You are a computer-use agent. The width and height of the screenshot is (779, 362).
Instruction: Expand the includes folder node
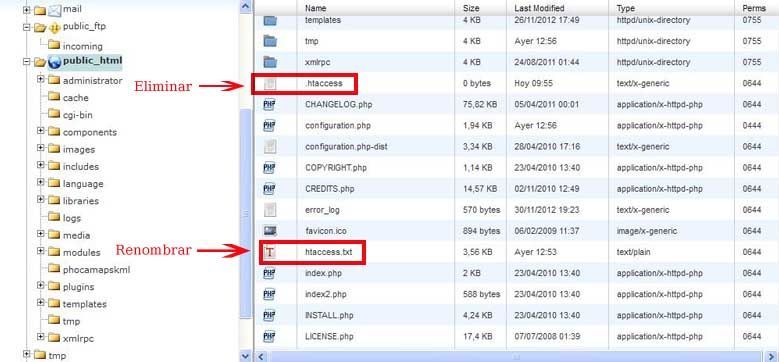coord(41,165)
